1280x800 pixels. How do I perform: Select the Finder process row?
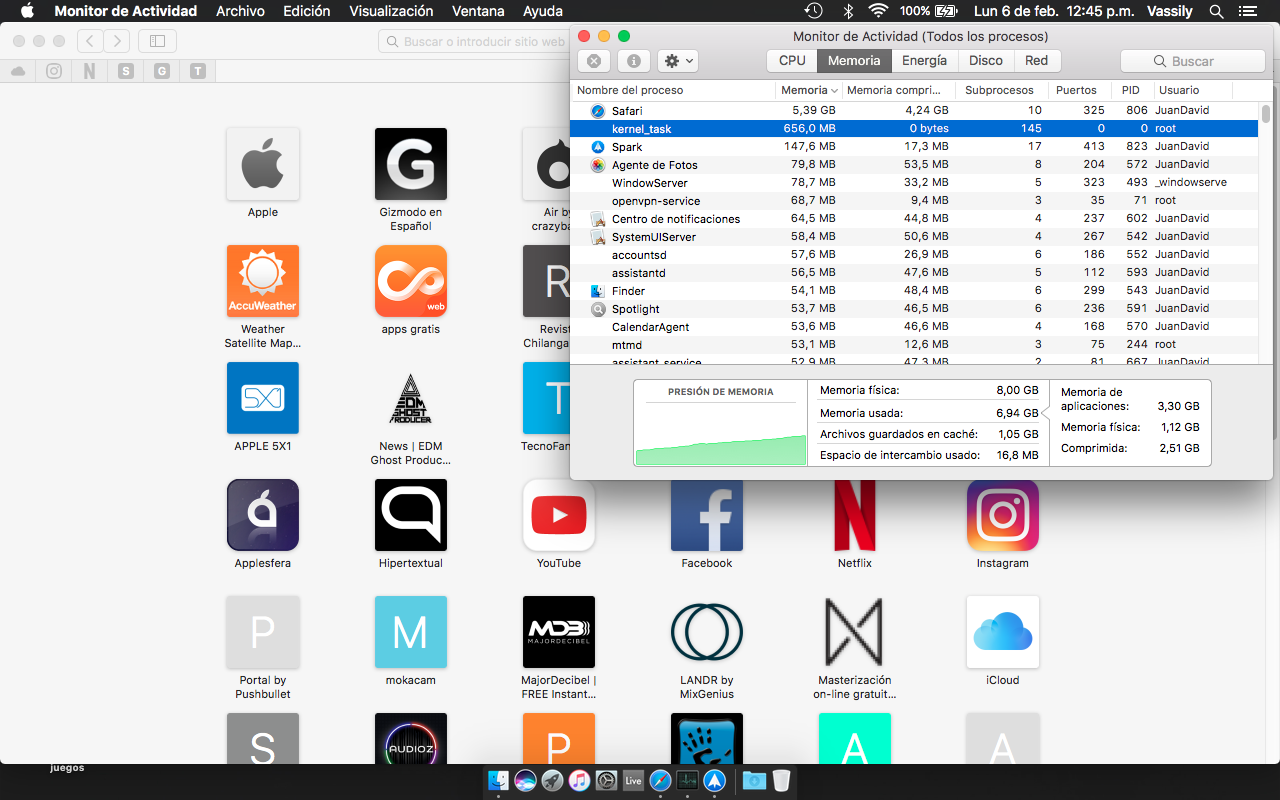(x=914, y=291)
